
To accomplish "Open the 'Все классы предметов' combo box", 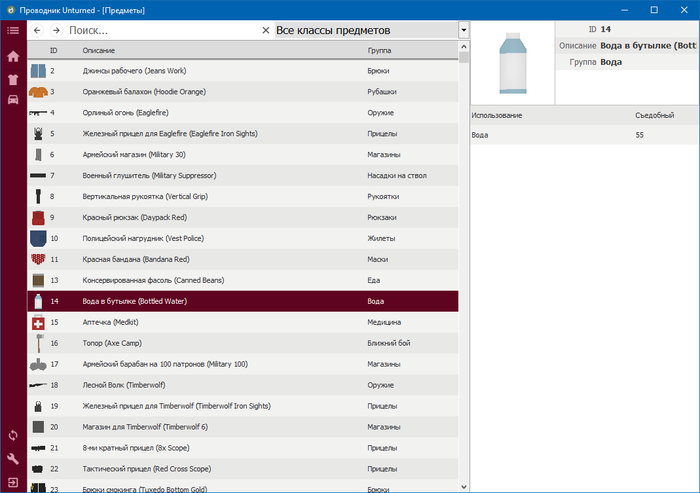I will (365, 31).
